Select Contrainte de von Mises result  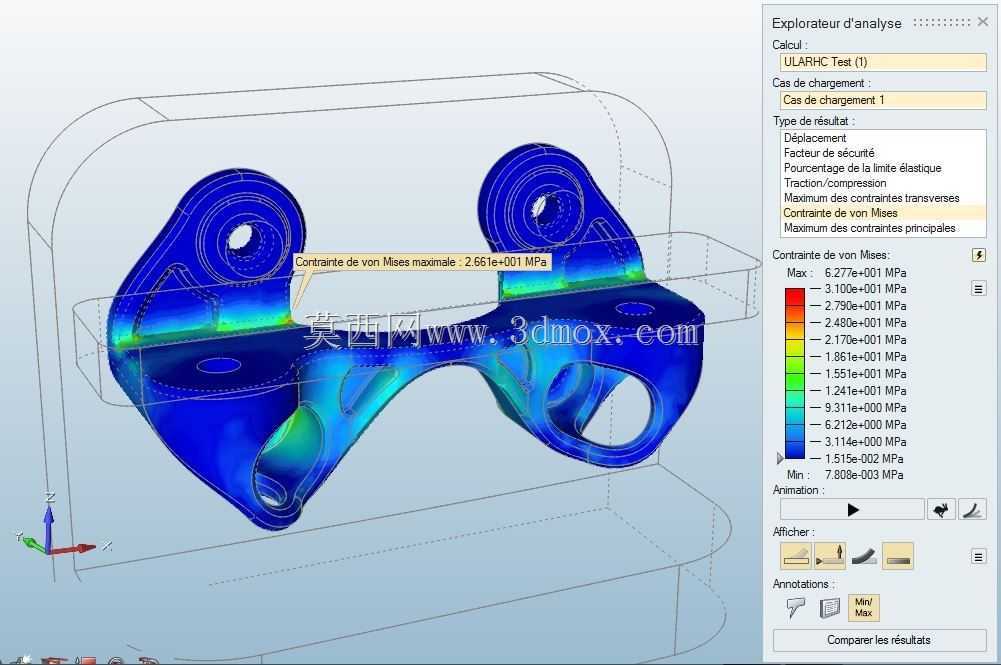(x=884, y=213)
